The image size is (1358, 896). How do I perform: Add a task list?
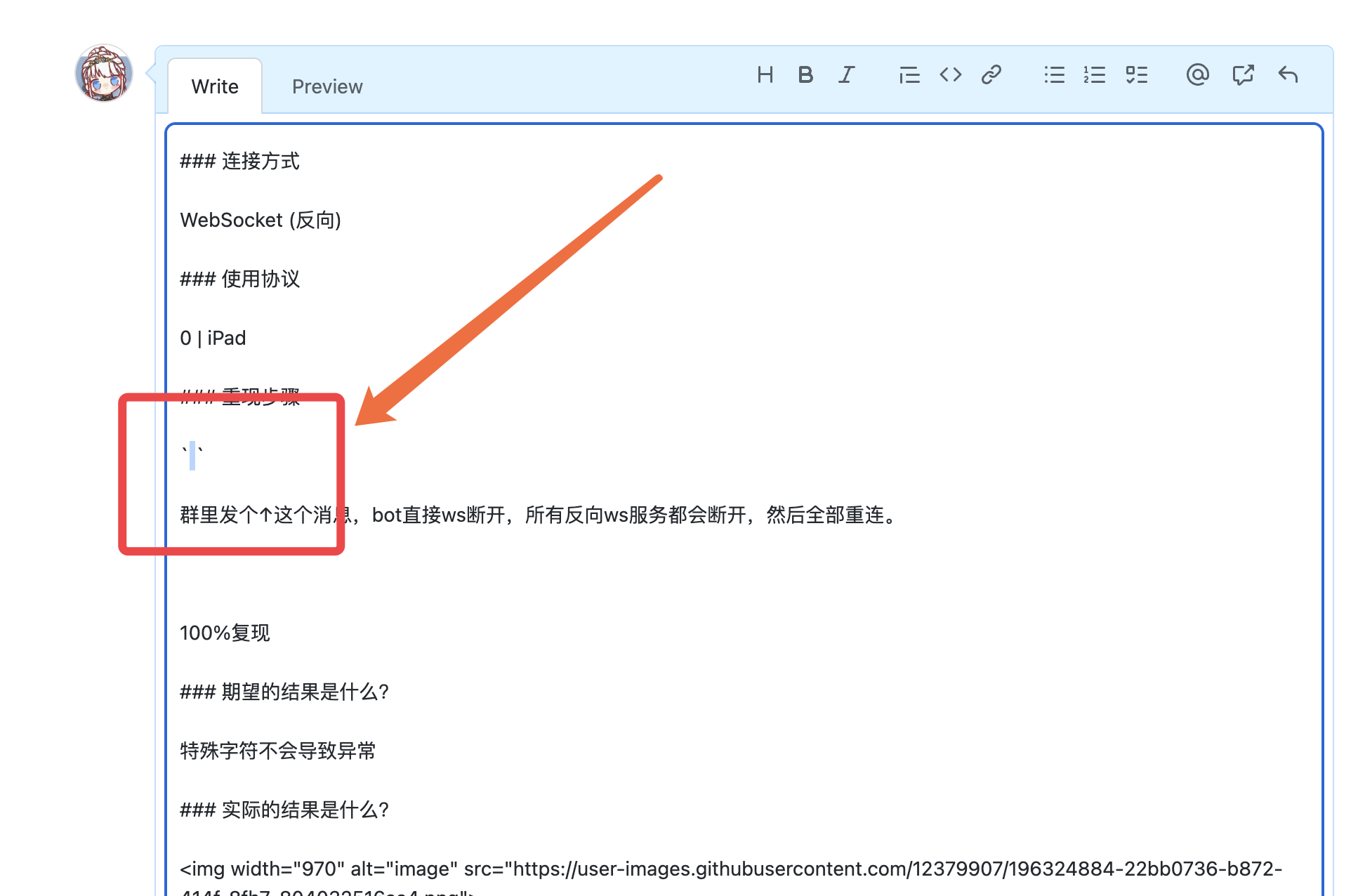coord(1136,74)
